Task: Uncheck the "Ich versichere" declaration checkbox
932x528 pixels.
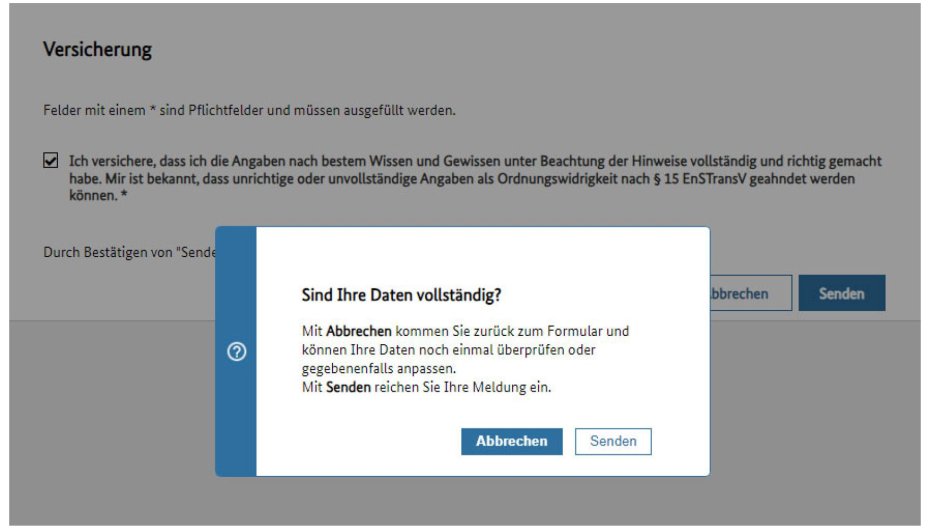Action: coord(51,161)
